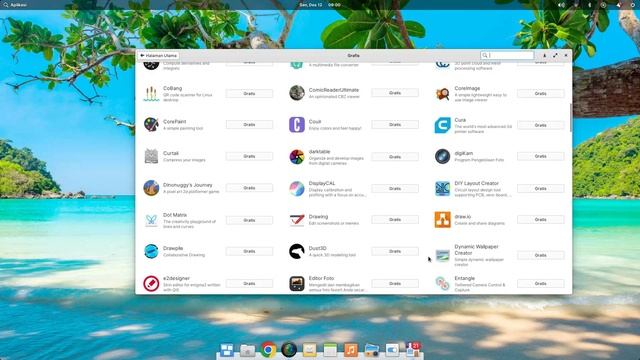The height and width of the screenshot is (360, 640).
Task: Open the e2designer app icon
Action: tap(151, 283)
